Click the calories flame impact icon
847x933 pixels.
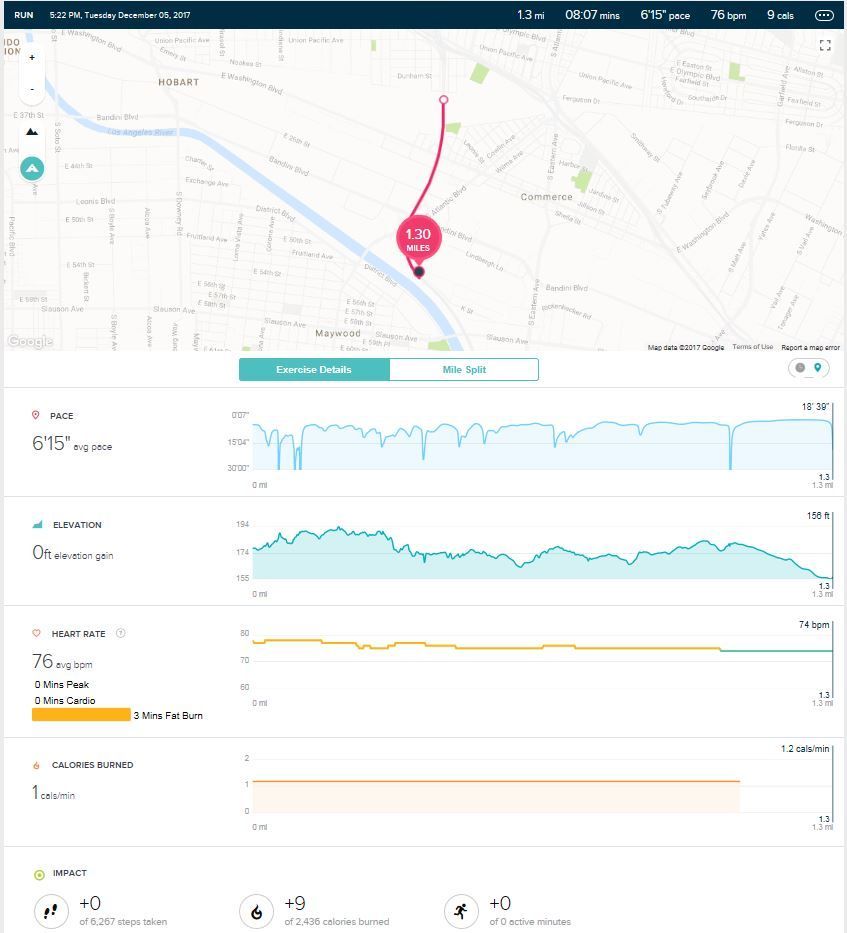pos(257,911)
